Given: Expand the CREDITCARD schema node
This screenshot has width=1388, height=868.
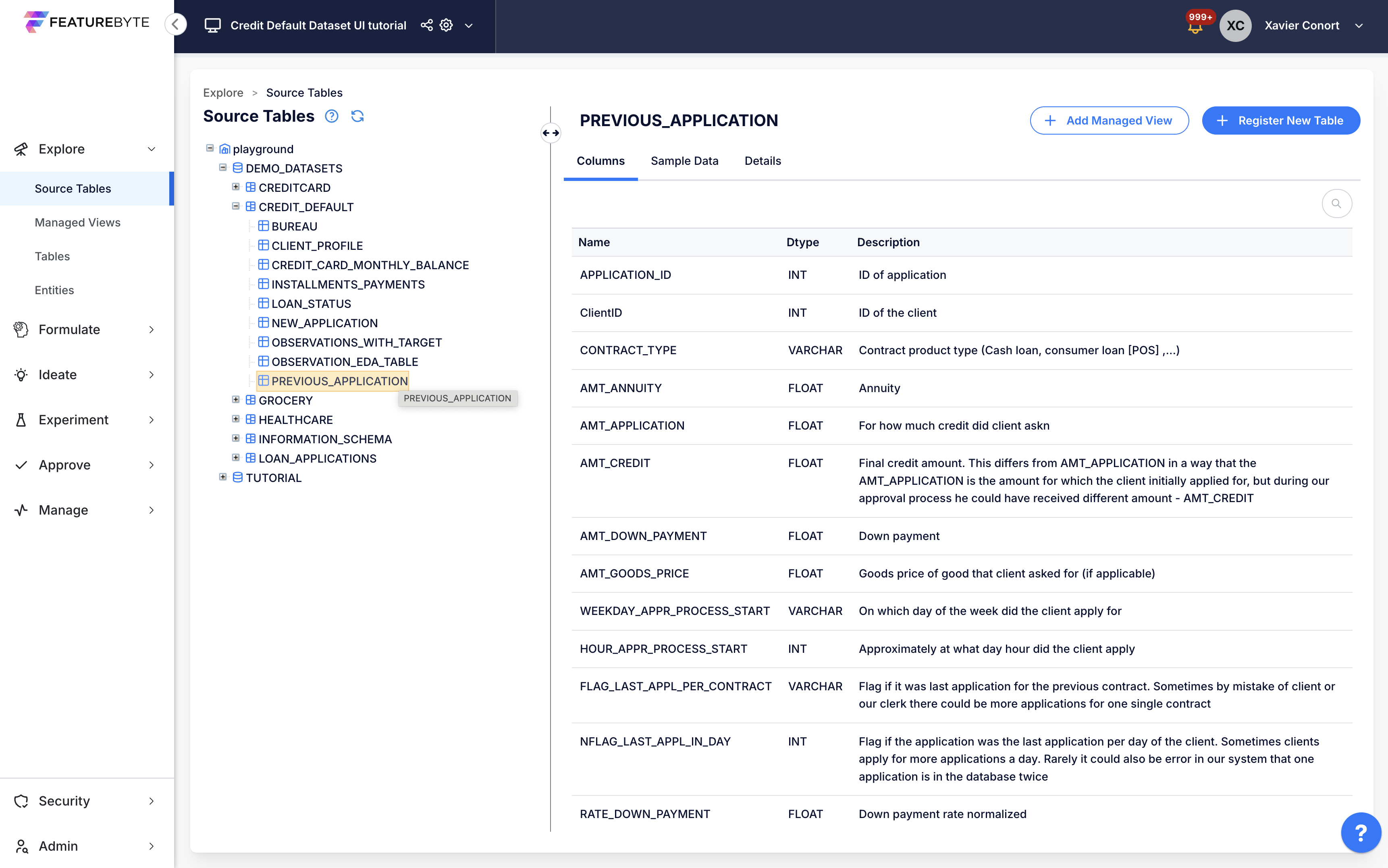Looking at the screenshot, I should [235, 187].
